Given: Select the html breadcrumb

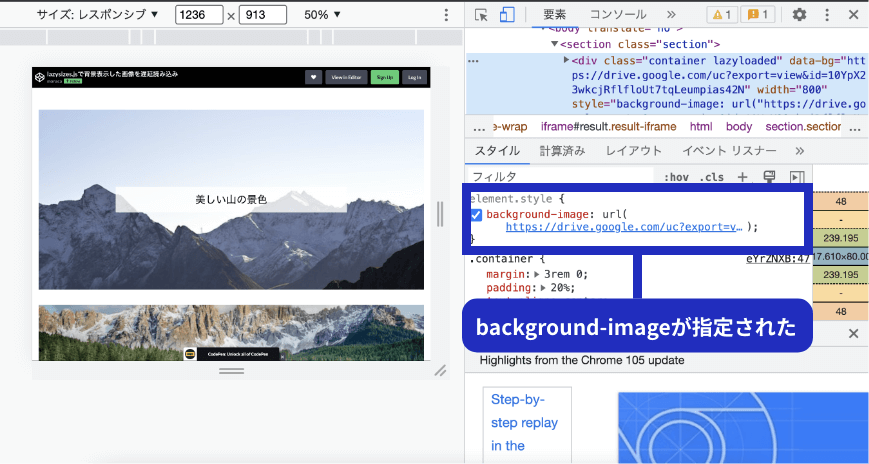Looking at the screenshot, I should 701,126.
